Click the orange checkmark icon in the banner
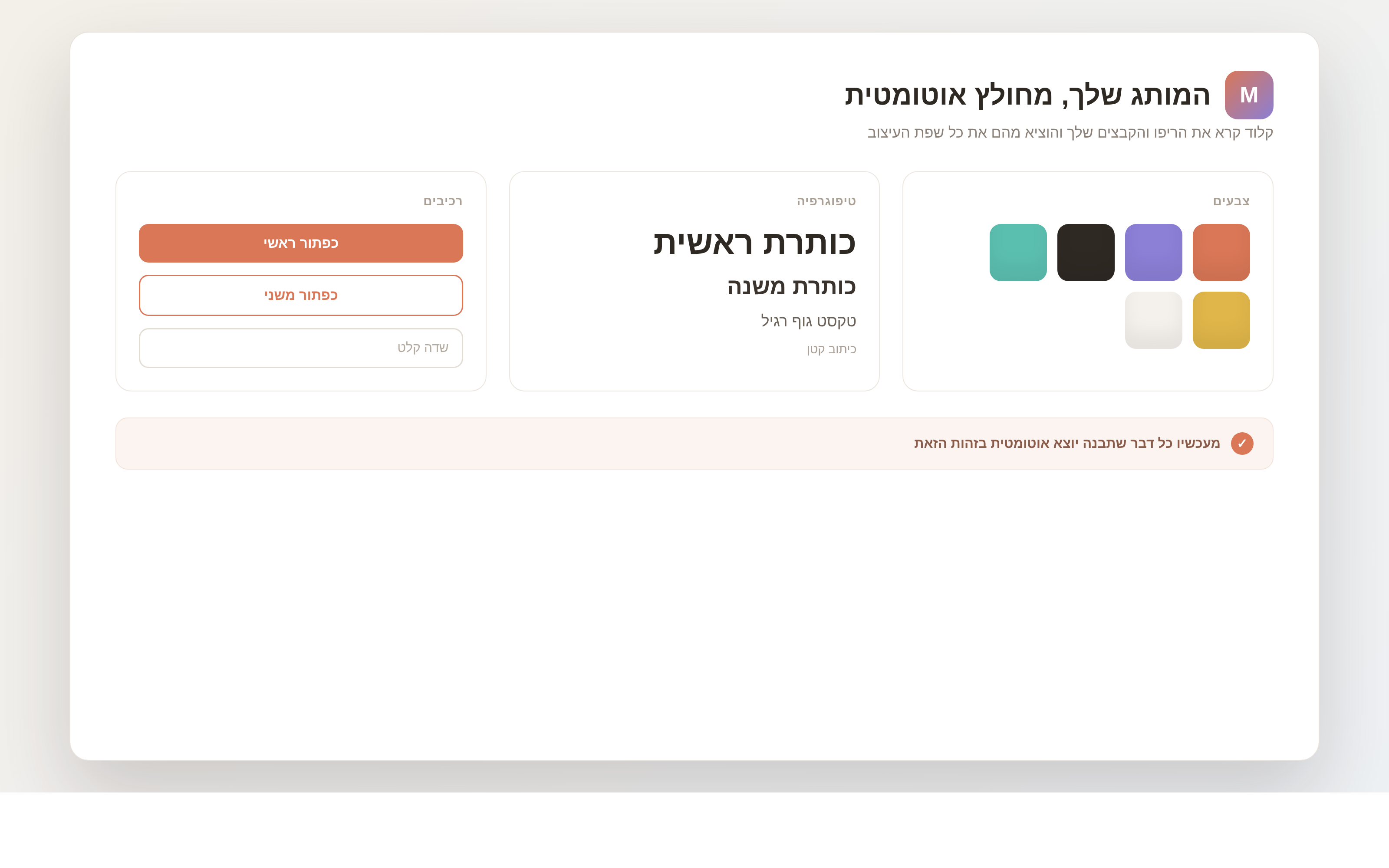This screenshot has height=868, width=1389. click(1241, 443)
